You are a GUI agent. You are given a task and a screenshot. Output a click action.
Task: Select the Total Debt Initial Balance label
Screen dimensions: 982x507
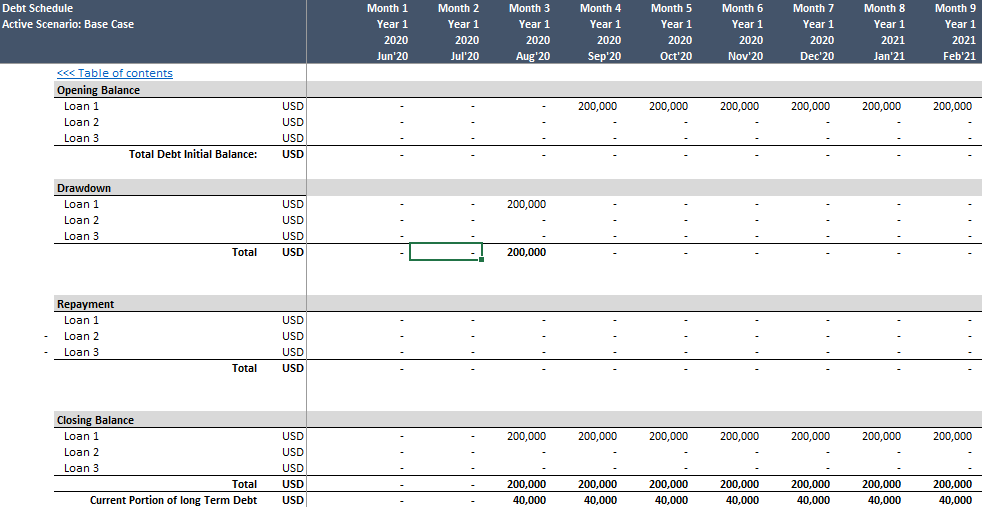point(193,154)
